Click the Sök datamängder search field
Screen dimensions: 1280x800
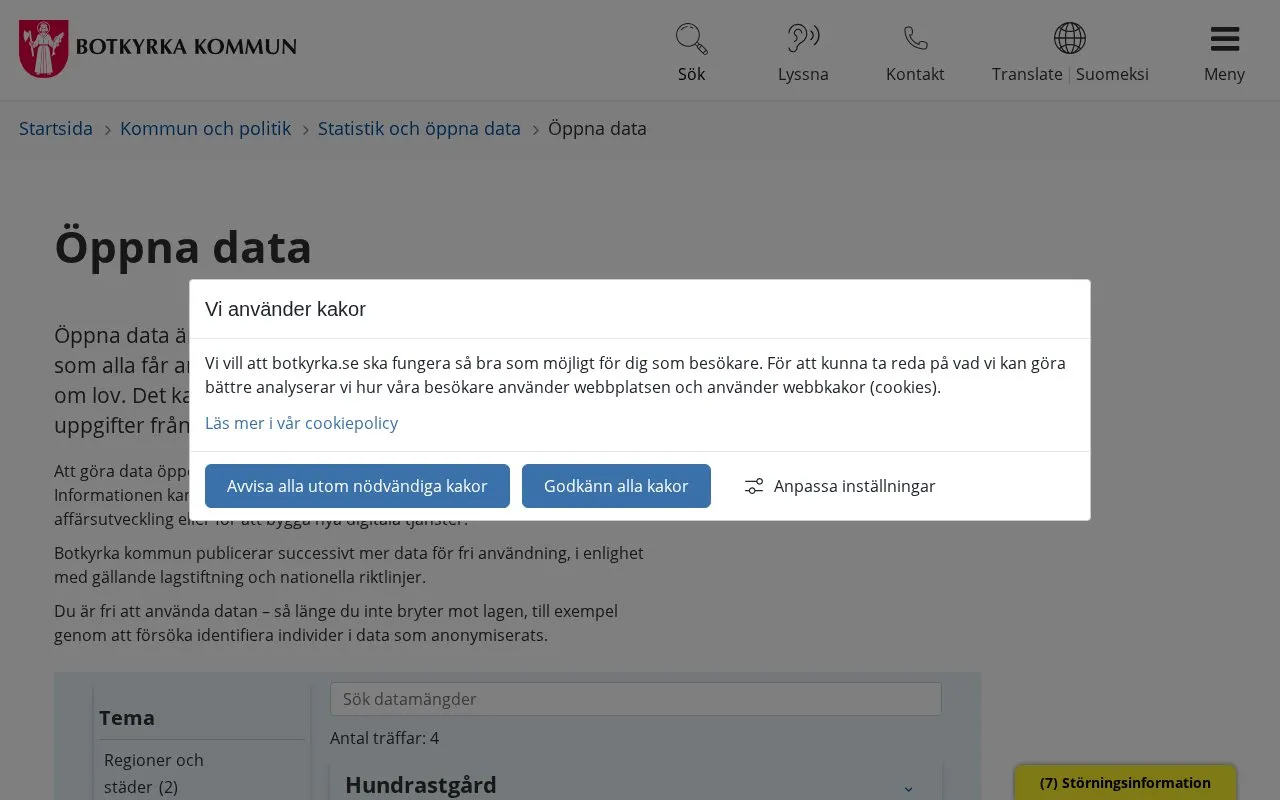(x=636, y=699)
